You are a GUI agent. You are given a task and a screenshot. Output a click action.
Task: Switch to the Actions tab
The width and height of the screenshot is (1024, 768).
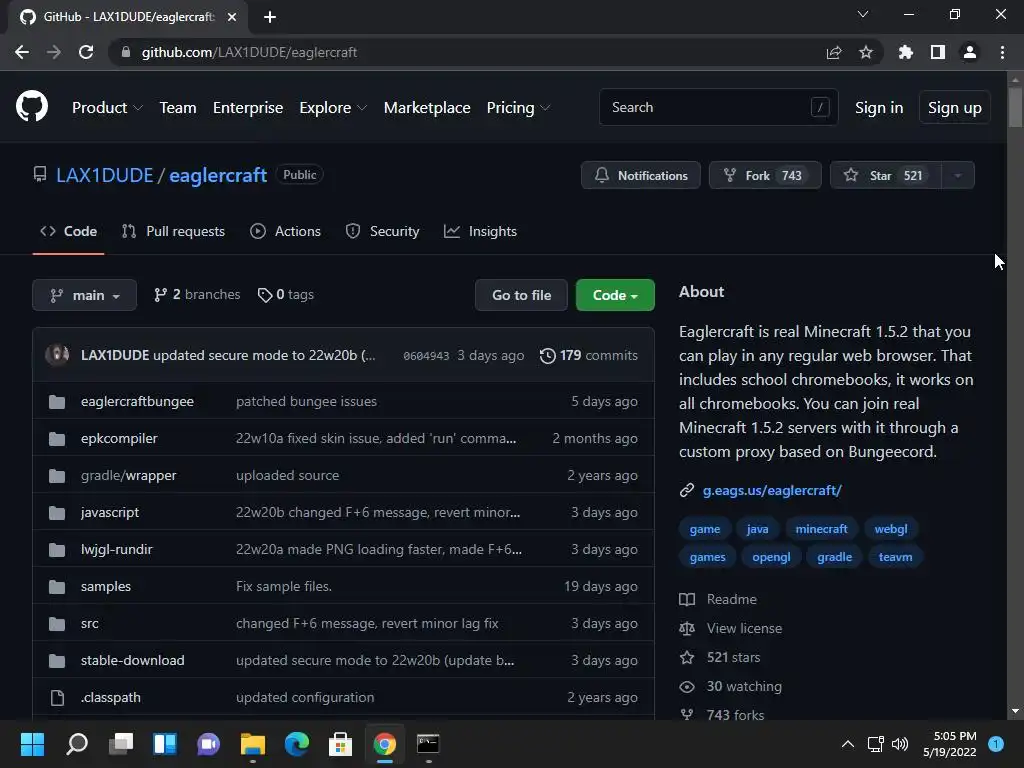(x=285, y=231)
